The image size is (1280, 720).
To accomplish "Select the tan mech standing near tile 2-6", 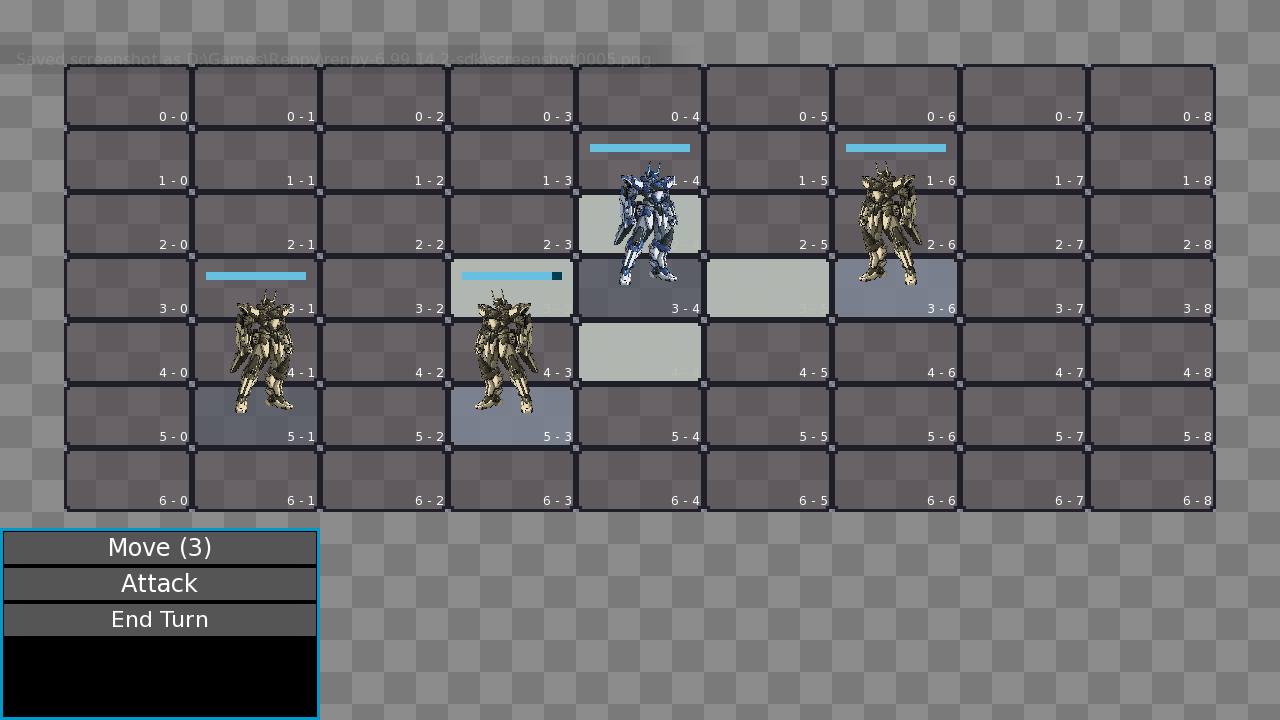I will pyautogui.click(x=888, y=224).
